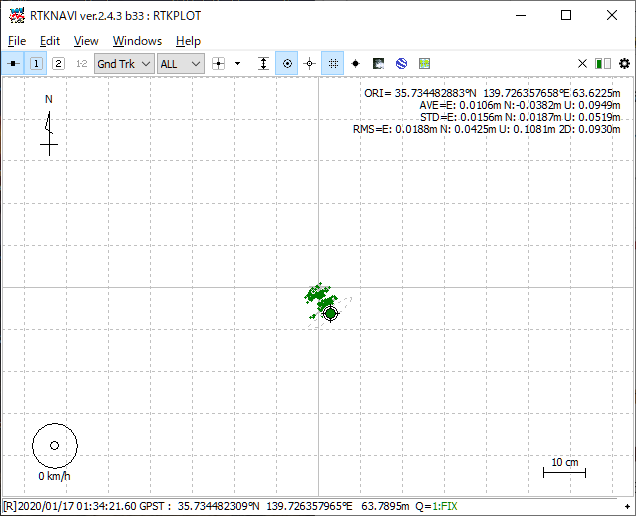This screenshot has width=636, height=516.
Task: Click the black waypoint marker icon
Action: coord(355,63)
